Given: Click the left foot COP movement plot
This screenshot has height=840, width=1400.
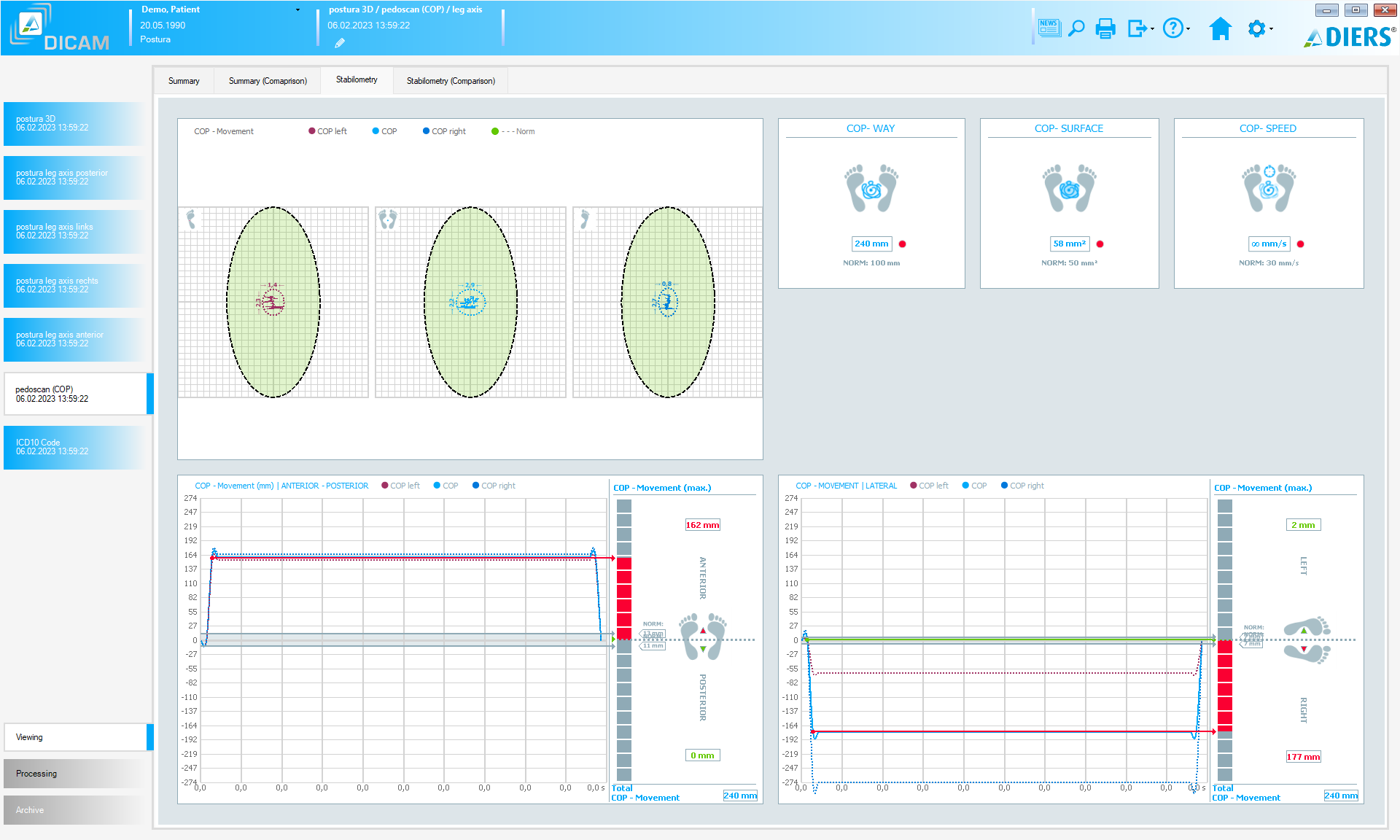Looking at the screenshot, I should (273, 302).
